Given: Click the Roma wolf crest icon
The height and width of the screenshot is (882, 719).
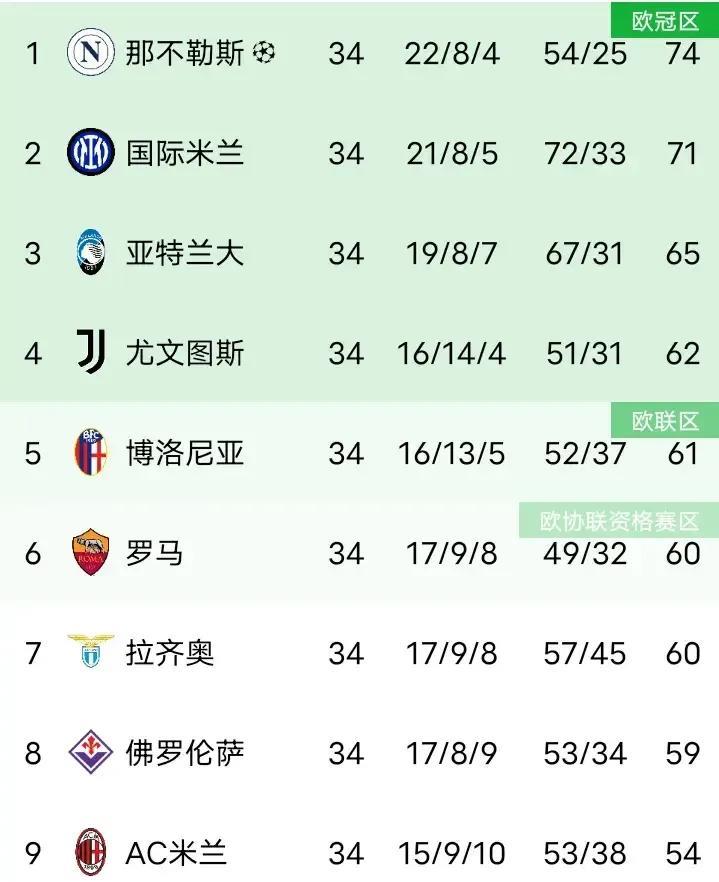Looking at the screenshot, I should point(91,552).
